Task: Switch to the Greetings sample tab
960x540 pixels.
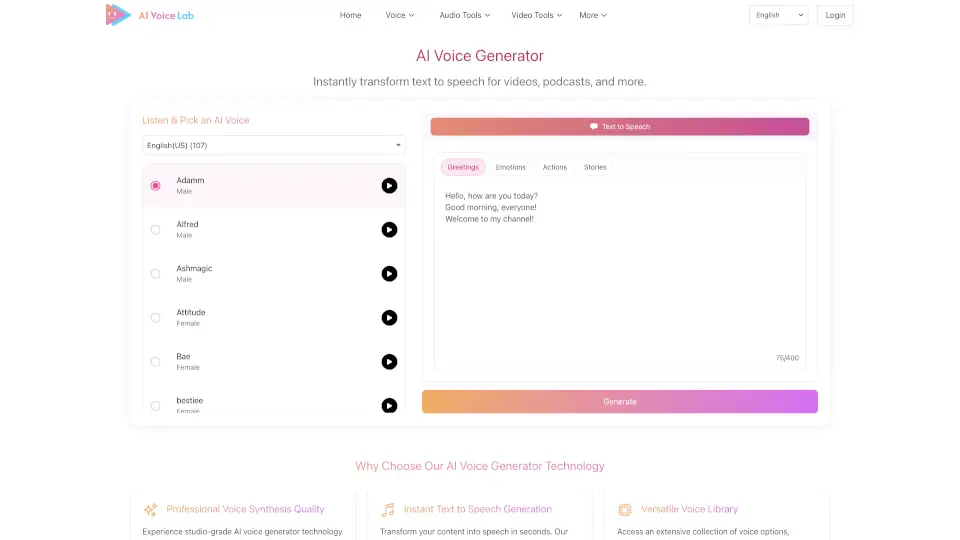Action: click(x=463, y=167)
